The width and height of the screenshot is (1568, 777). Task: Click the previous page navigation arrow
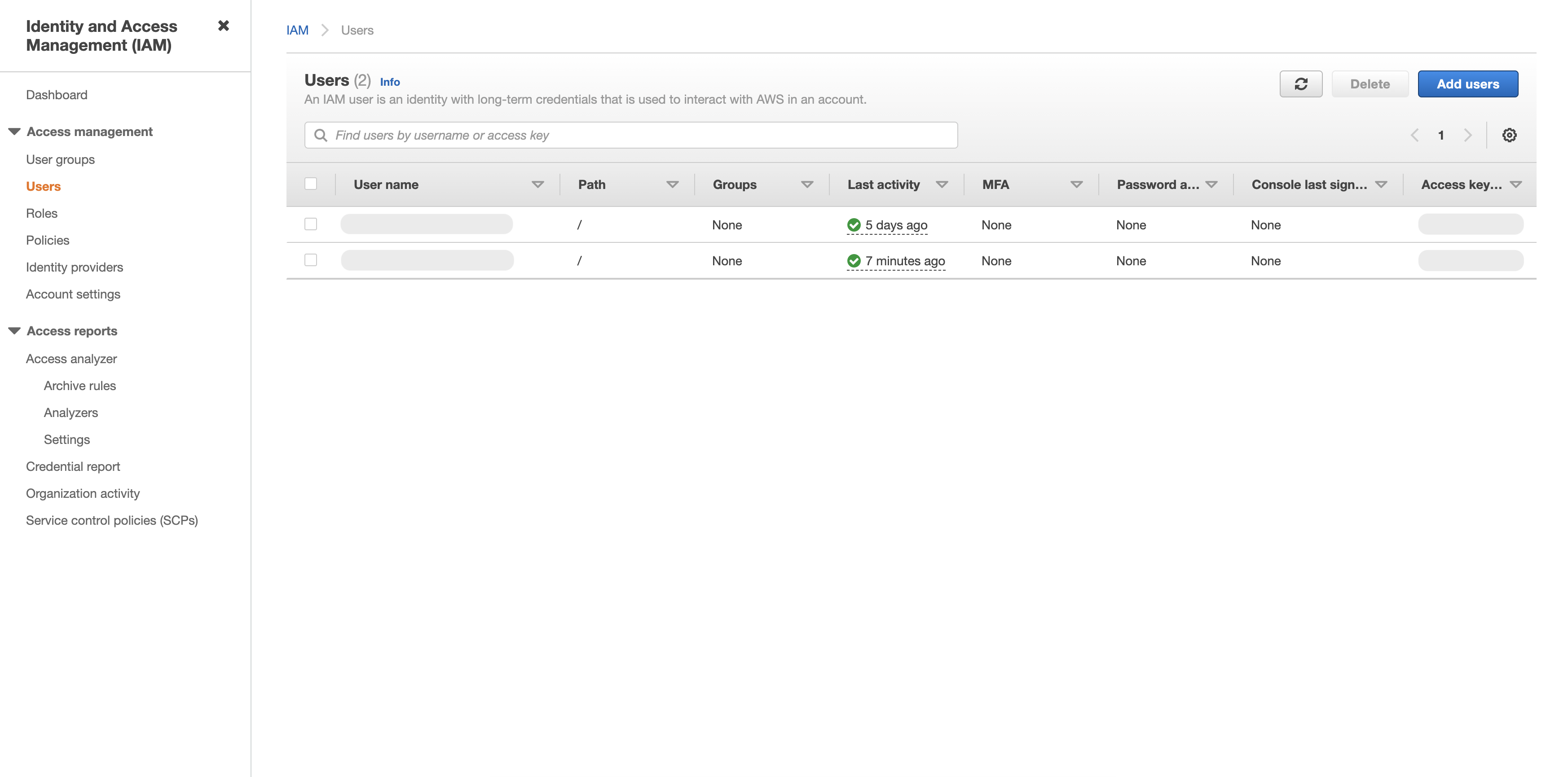1416,135
